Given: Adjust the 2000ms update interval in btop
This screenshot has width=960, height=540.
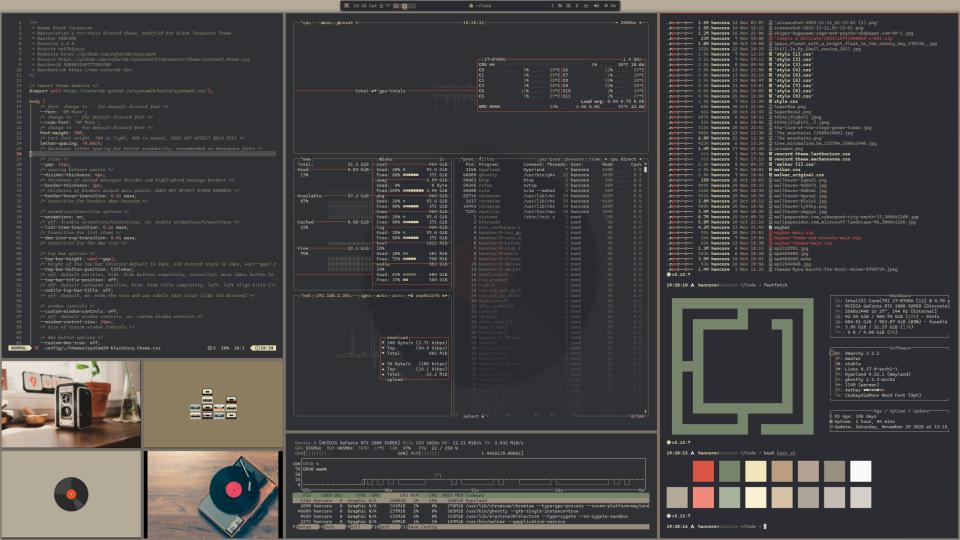Looking at the screenshot, I should (627, 20).
